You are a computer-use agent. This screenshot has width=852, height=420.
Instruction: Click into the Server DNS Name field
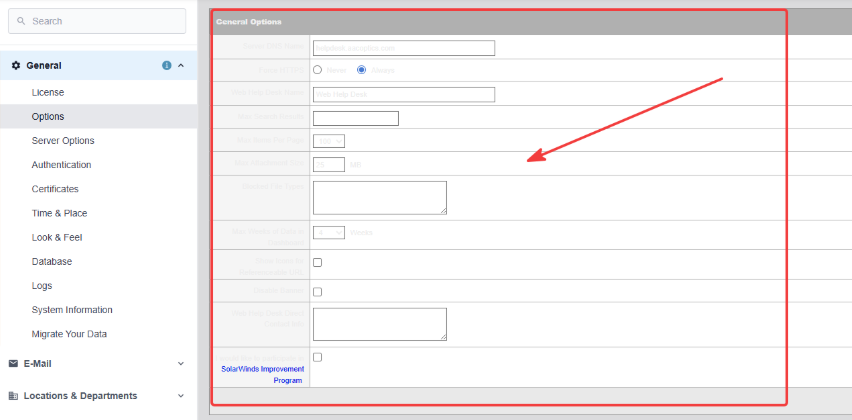tap(404, 48)
